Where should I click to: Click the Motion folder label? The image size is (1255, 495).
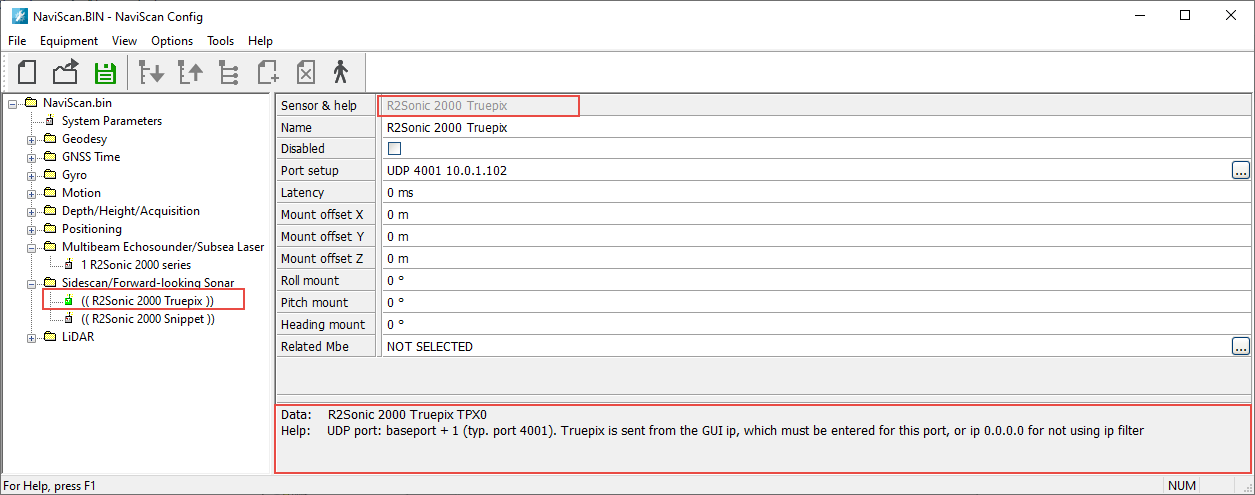[x=81, y=193]
